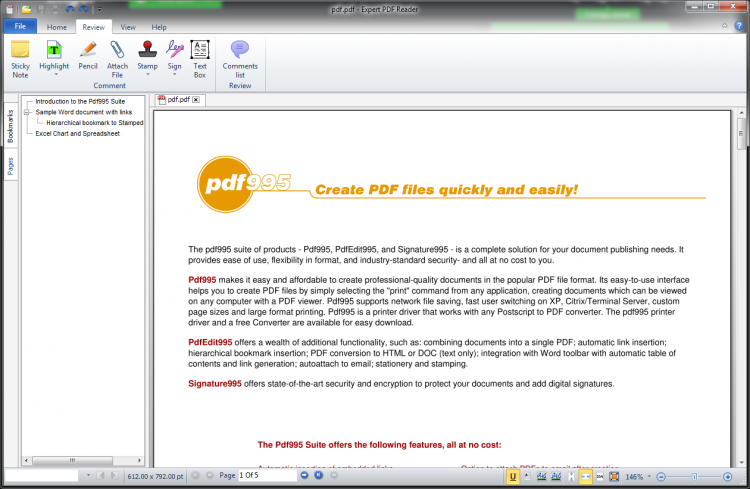Click the Print icon in quick access toolbar
The width and height of the screenshot is (750, 489).
click(55, 9)
